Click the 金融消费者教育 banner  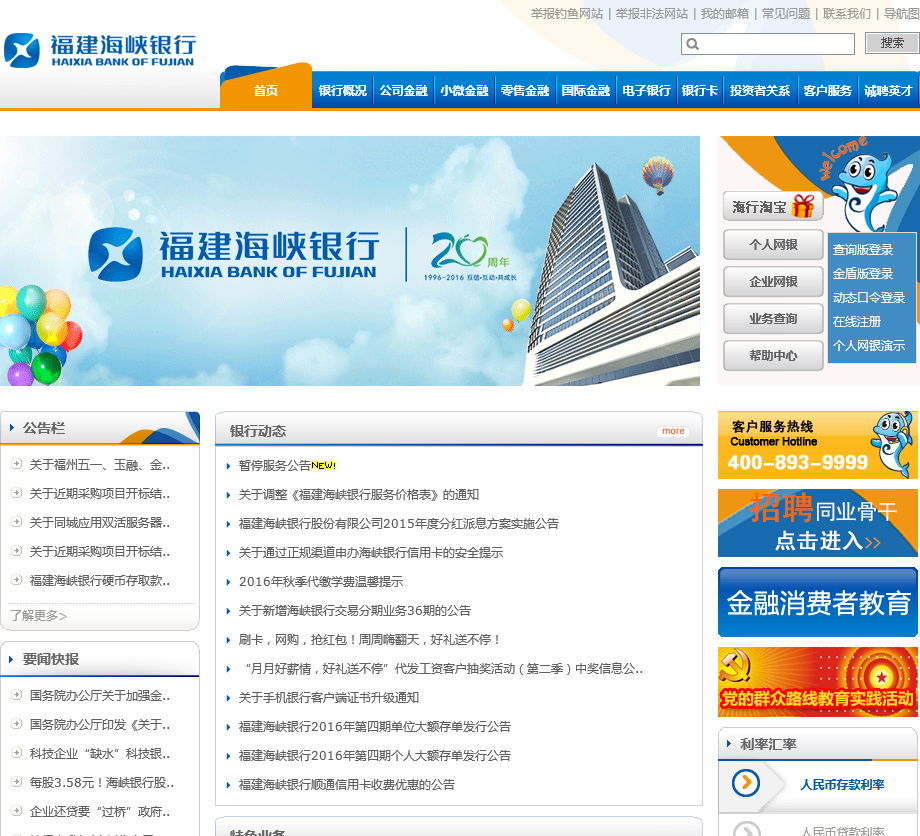tap(817, 602)
